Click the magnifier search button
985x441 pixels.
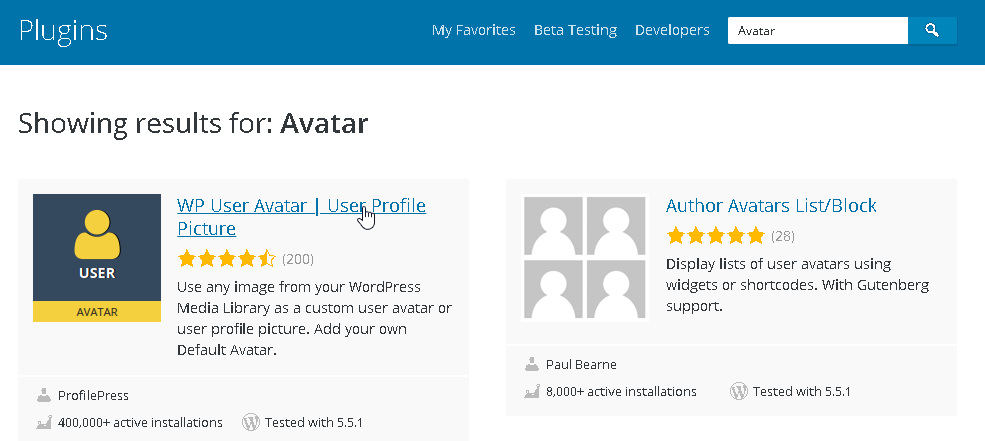[x=932, y=30]
